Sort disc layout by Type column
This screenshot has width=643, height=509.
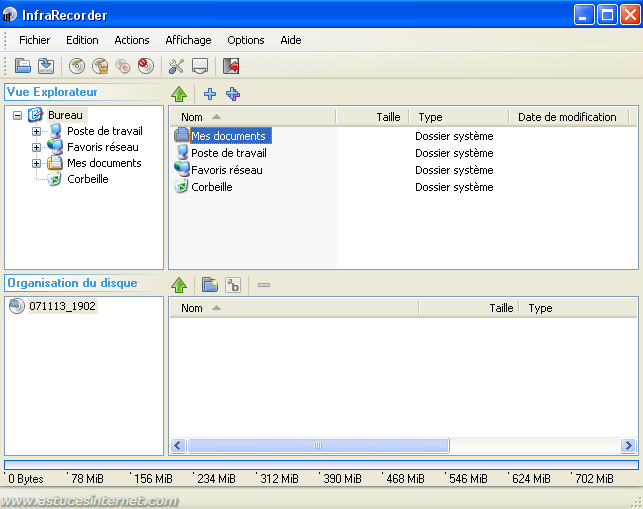pos(578,308)
